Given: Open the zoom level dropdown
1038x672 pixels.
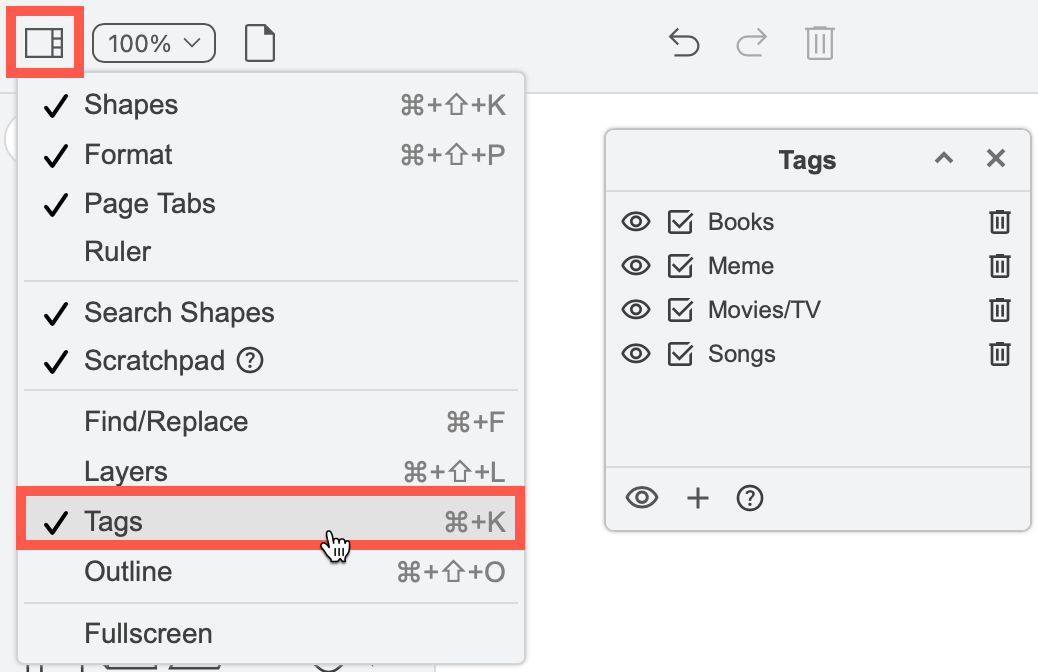Looking at the screenshot, I should pyautogui.click(x=153, y=43).
